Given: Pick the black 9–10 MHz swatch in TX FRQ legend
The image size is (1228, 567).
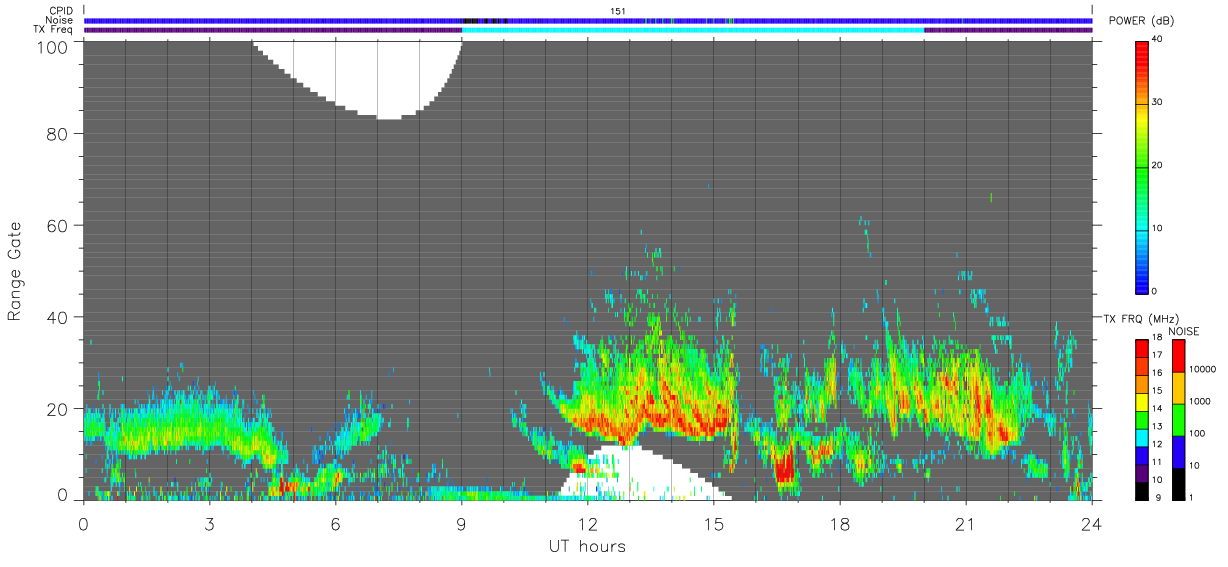Looking at the screenshot, I should [1141, 490].
